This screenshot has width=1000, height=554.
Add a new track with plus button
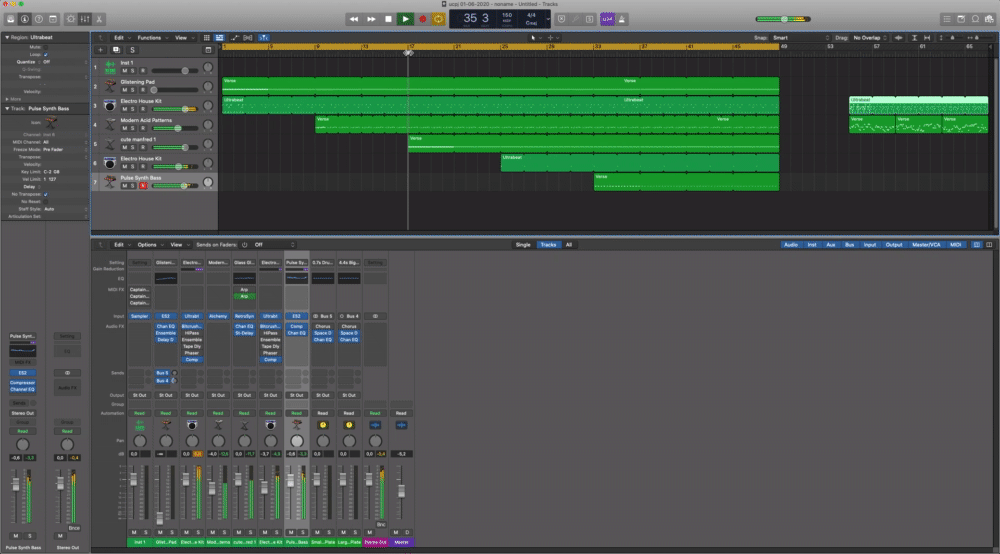tap(100, 49)
